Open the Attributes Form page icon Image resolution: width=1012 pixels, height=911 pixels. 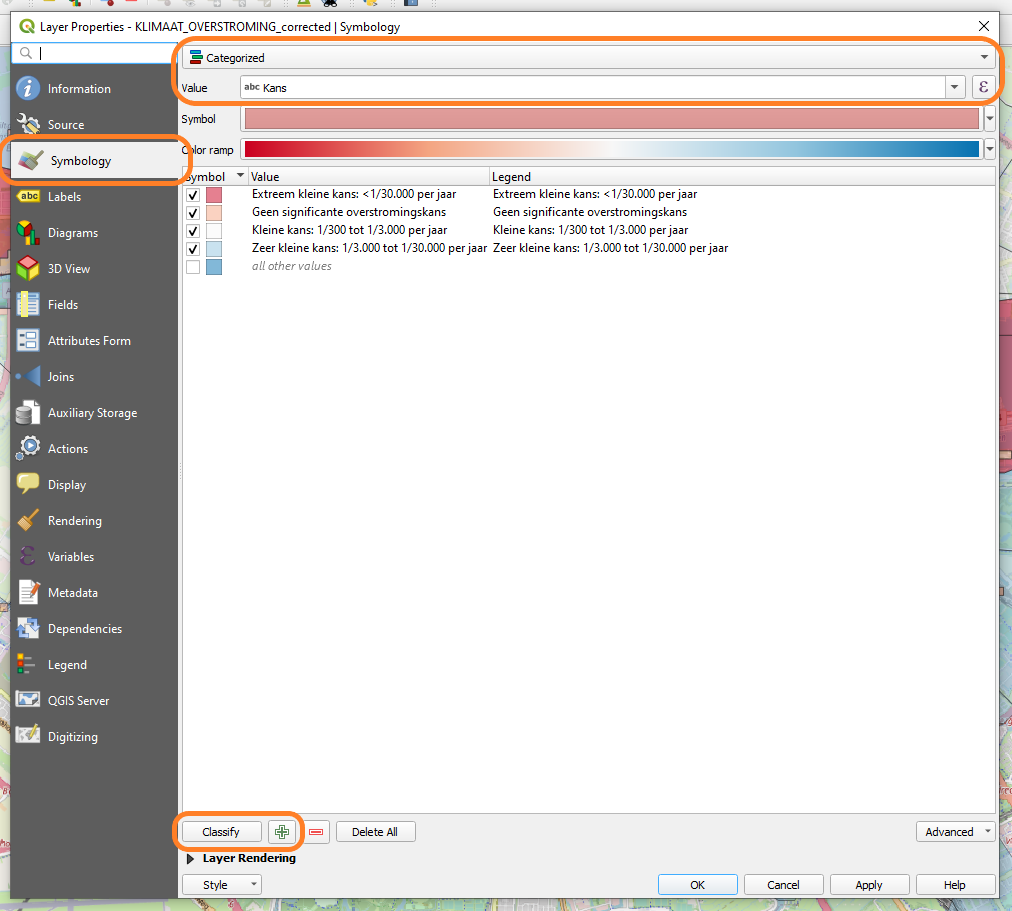point(27,340)
